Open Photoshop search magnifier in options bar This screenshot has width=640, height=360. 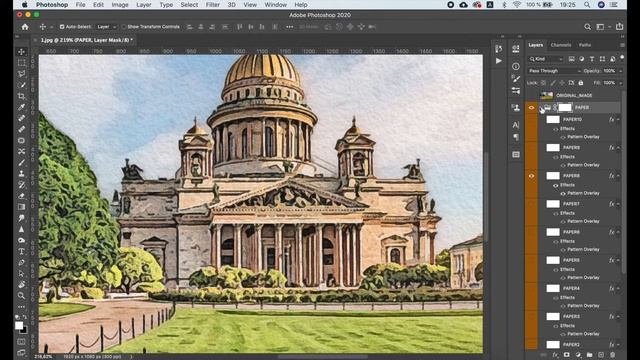[x=587, y=27]
